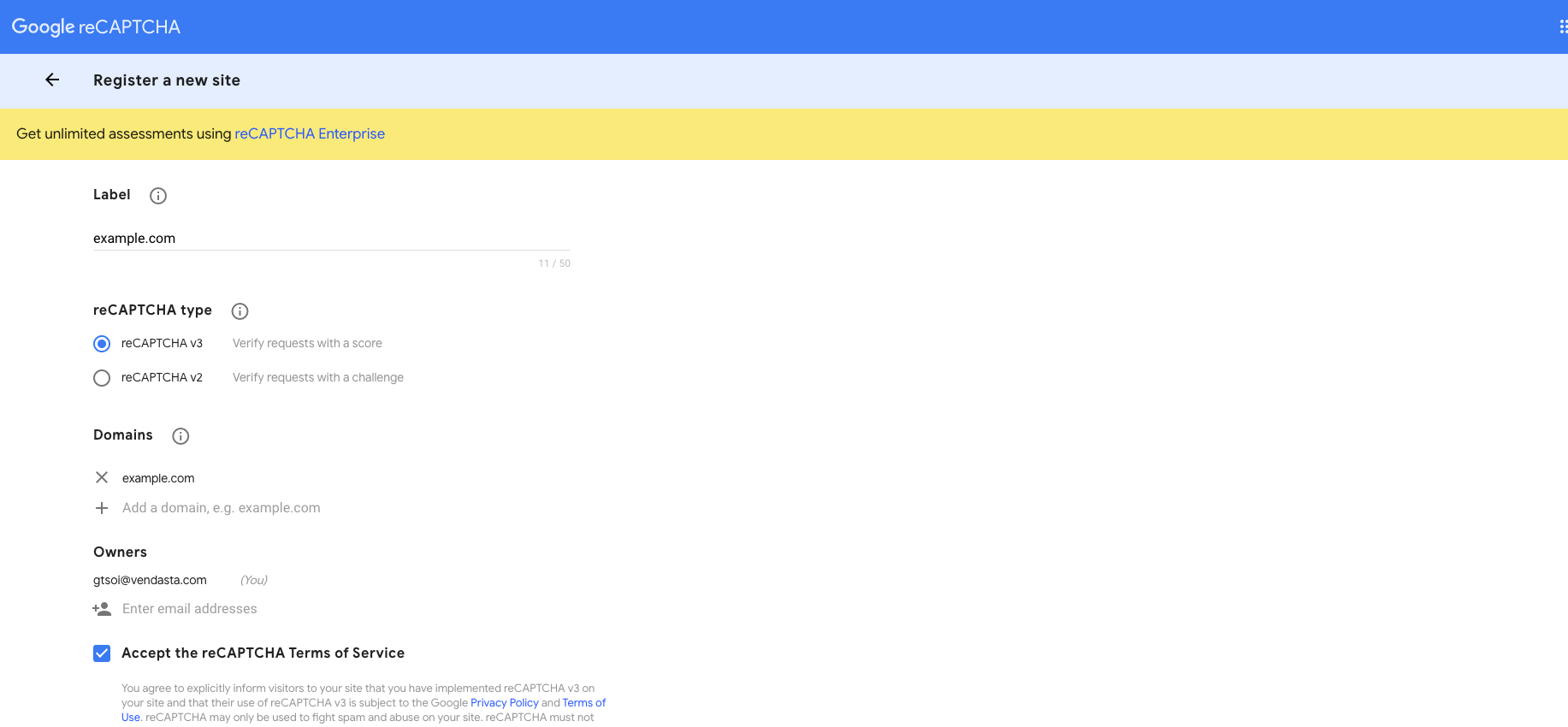Click the Owners section heading

(x=120, y=553)
